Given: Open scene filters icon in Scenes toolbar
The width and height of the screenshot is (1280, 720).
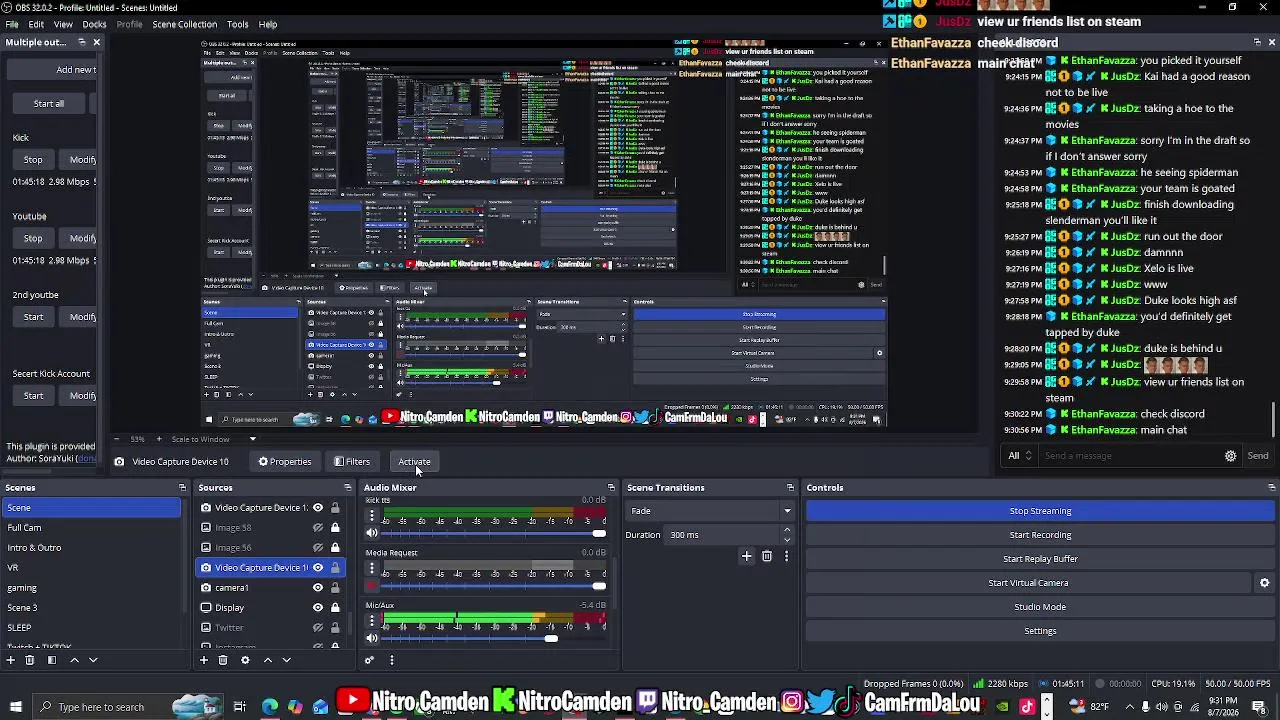Looking at the screenshot, I should click(52, 660).
